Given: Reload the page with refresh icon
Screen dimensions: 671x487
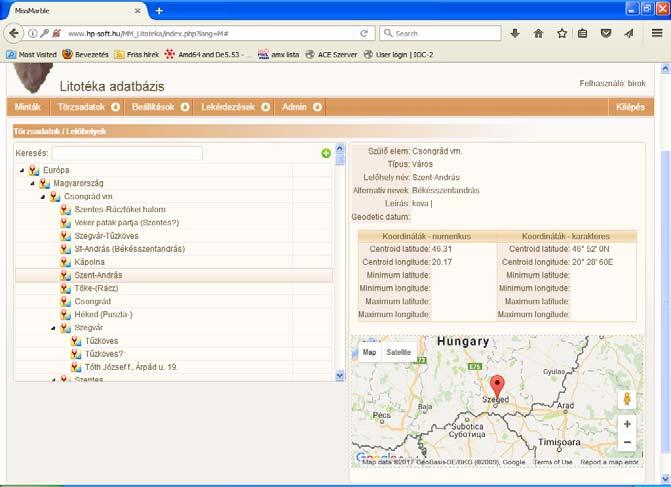Looking at the screenshot, I should [364, 33].
